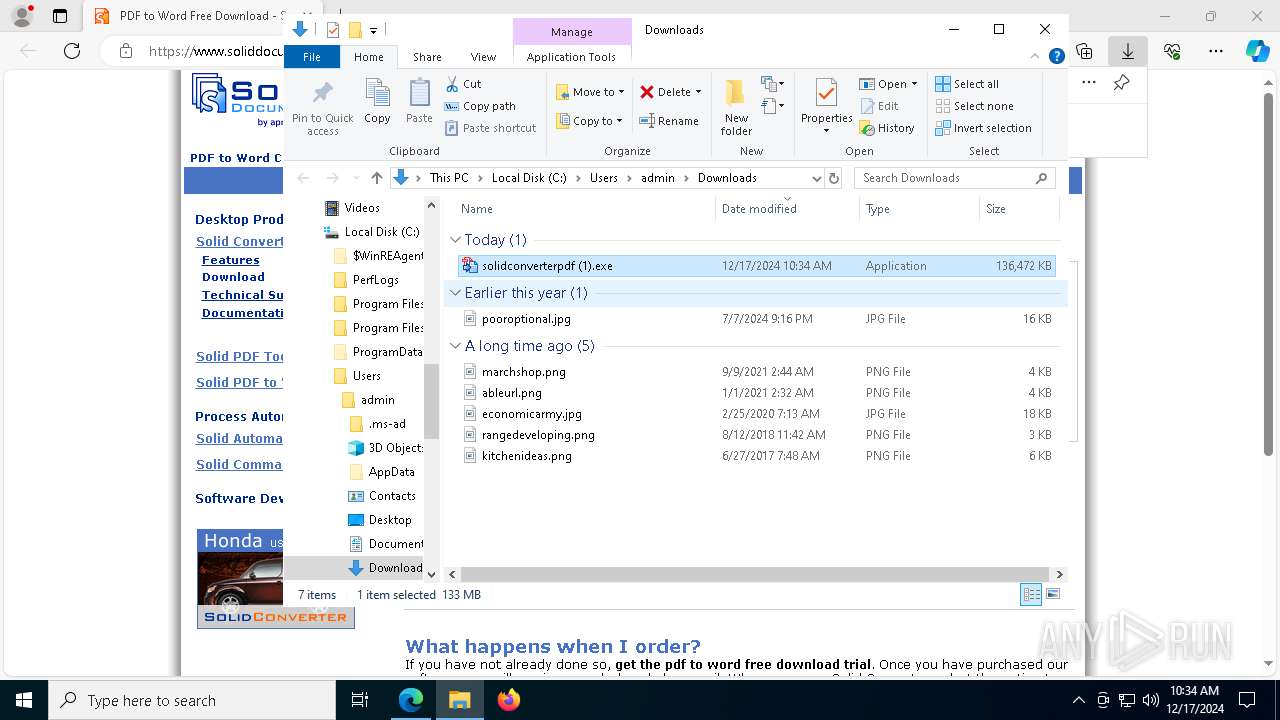Select the marchshop.png file
Image resolution: width=1280 pixels, height=720 pixels.
click(x=756, y=372)
